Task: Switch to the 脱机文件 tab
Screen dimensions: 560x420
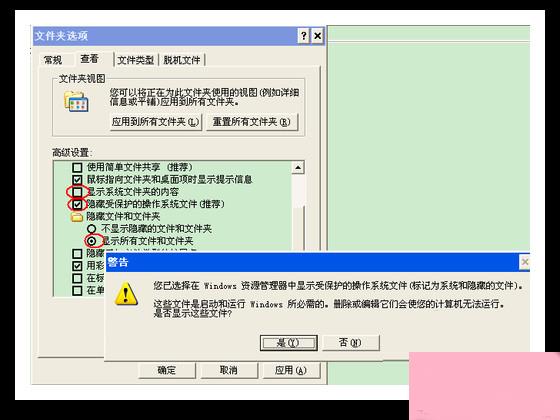Action: point(182,60)
